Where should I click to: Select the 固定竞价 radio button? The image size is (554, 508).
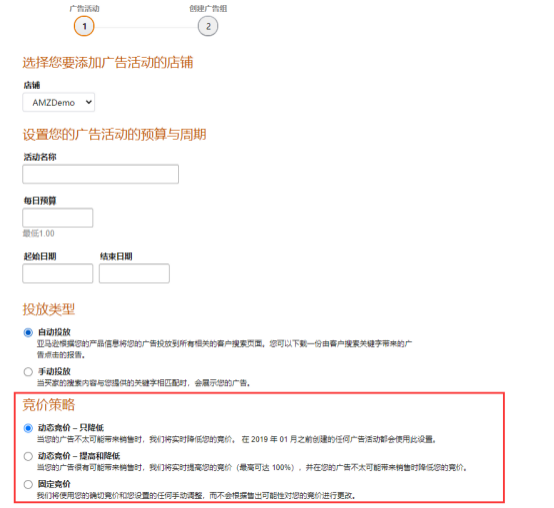tap(28, 484)
